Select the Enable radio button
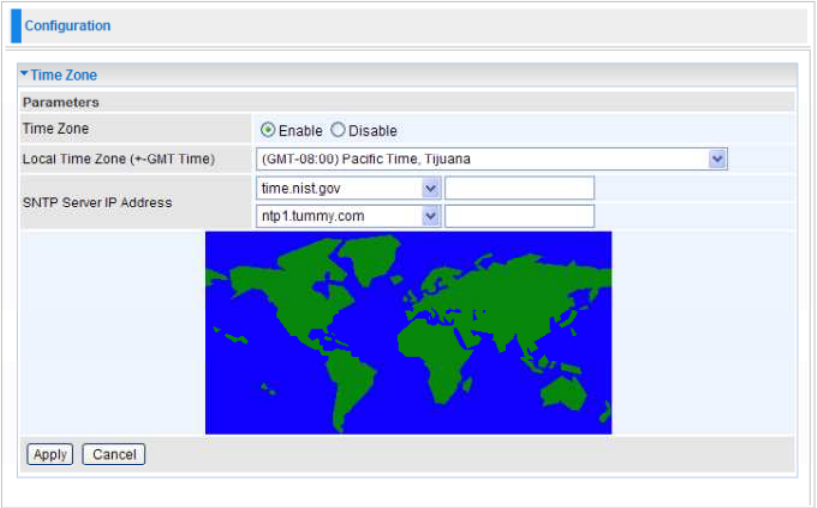 point(268,130)
